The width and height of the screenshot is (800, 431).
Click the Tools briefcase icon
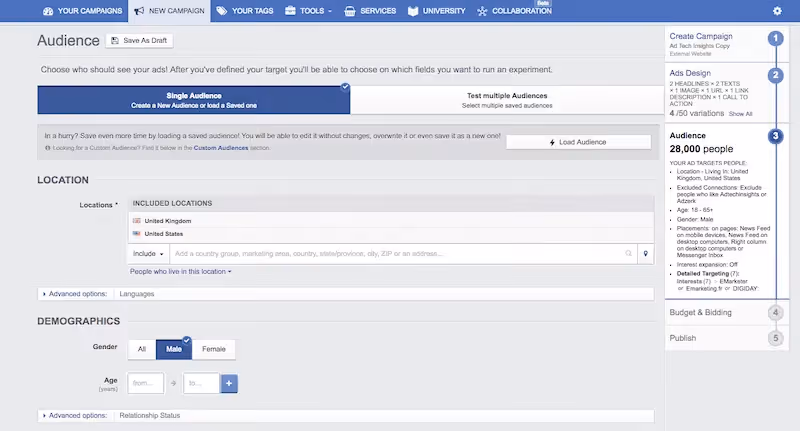pyautogui.click(x=290, y=10)
